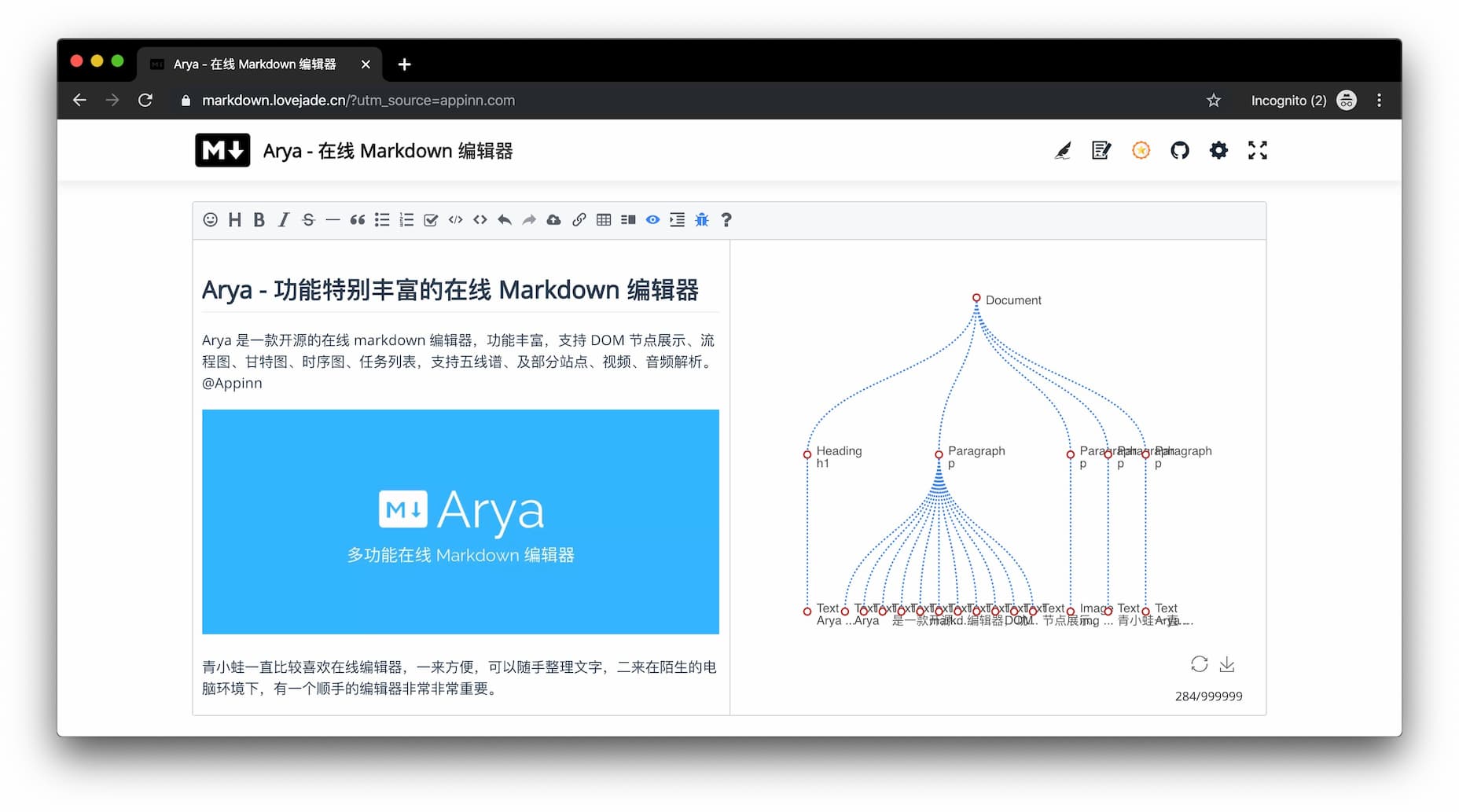Redo the last edit

point(529,220)
